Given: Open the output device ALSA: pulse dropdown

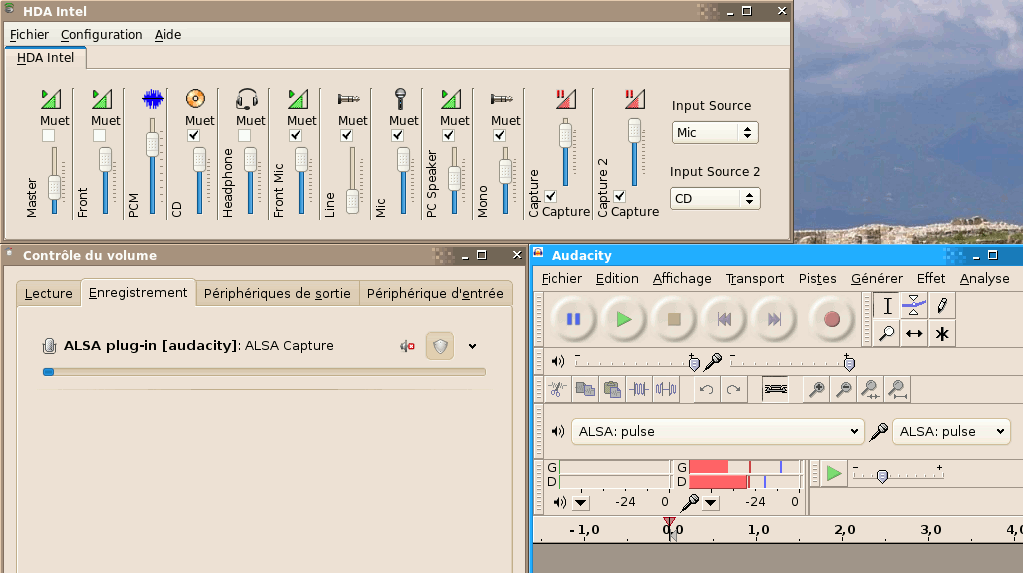Looking at the screenshot, I should (718, 431).
